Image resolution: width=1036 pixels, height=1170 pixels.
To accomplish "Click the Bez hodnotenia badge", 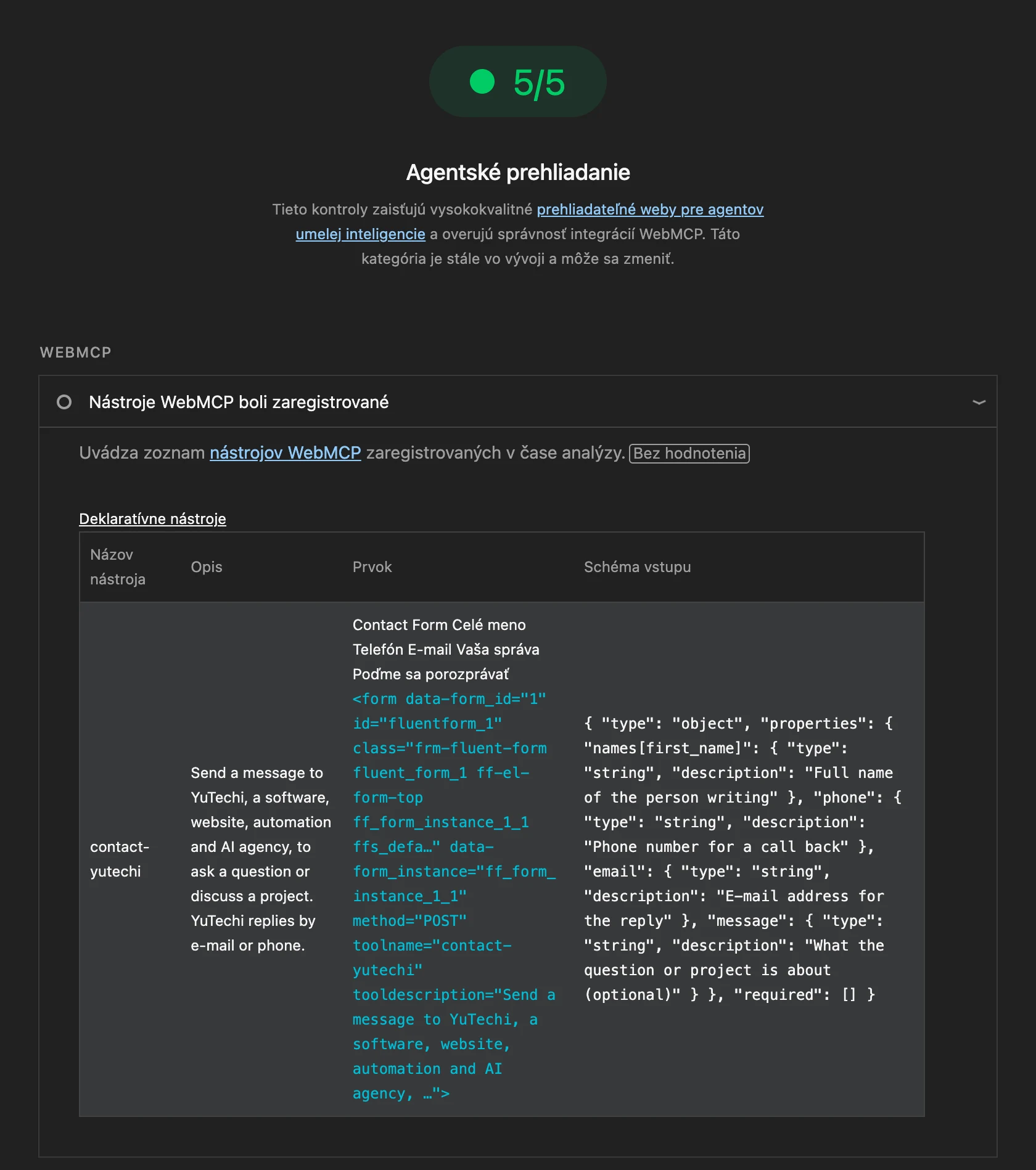I will [x=689, y=453].
